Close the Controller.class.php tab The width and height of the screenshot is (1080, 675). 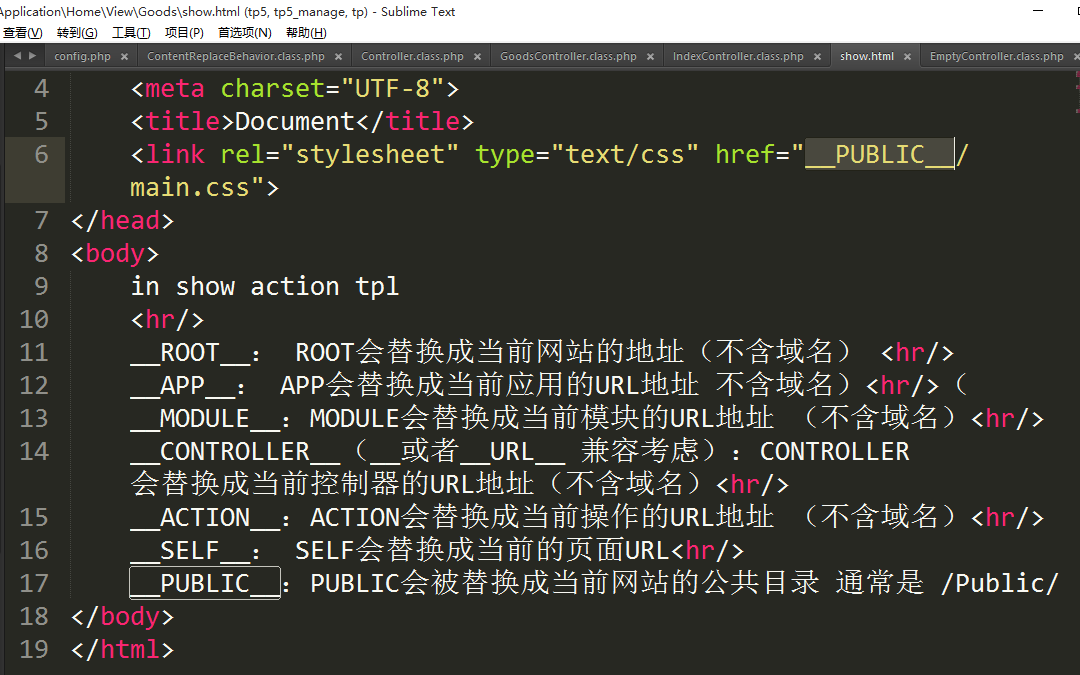click(x=478, y=57)
